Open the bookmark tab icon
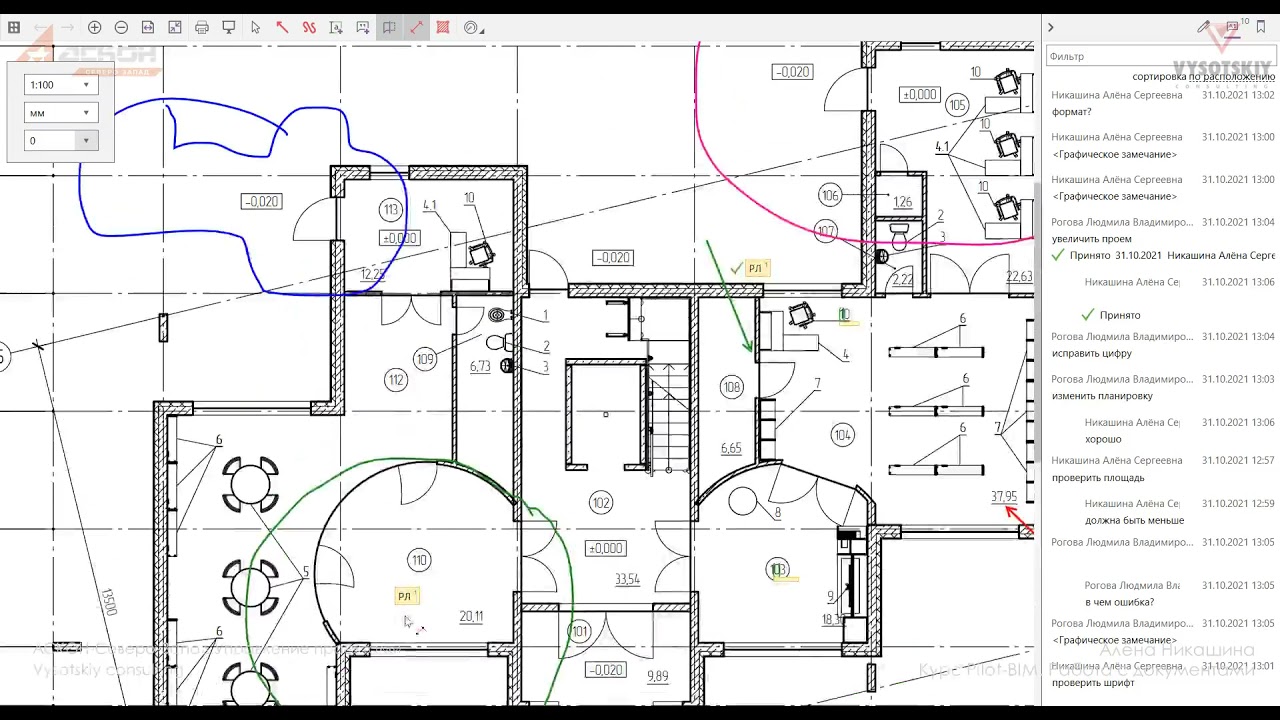This screenshot has height=720, width=1280. [x=1261, y=27]
